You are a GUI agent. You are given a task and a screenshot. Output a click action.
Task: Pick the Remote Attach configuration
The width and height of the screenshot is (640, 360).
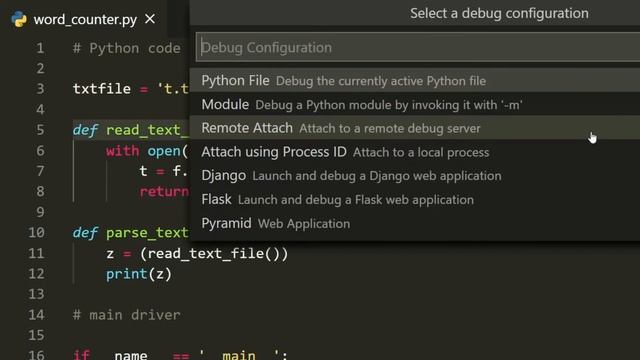[x=415, y=128]
